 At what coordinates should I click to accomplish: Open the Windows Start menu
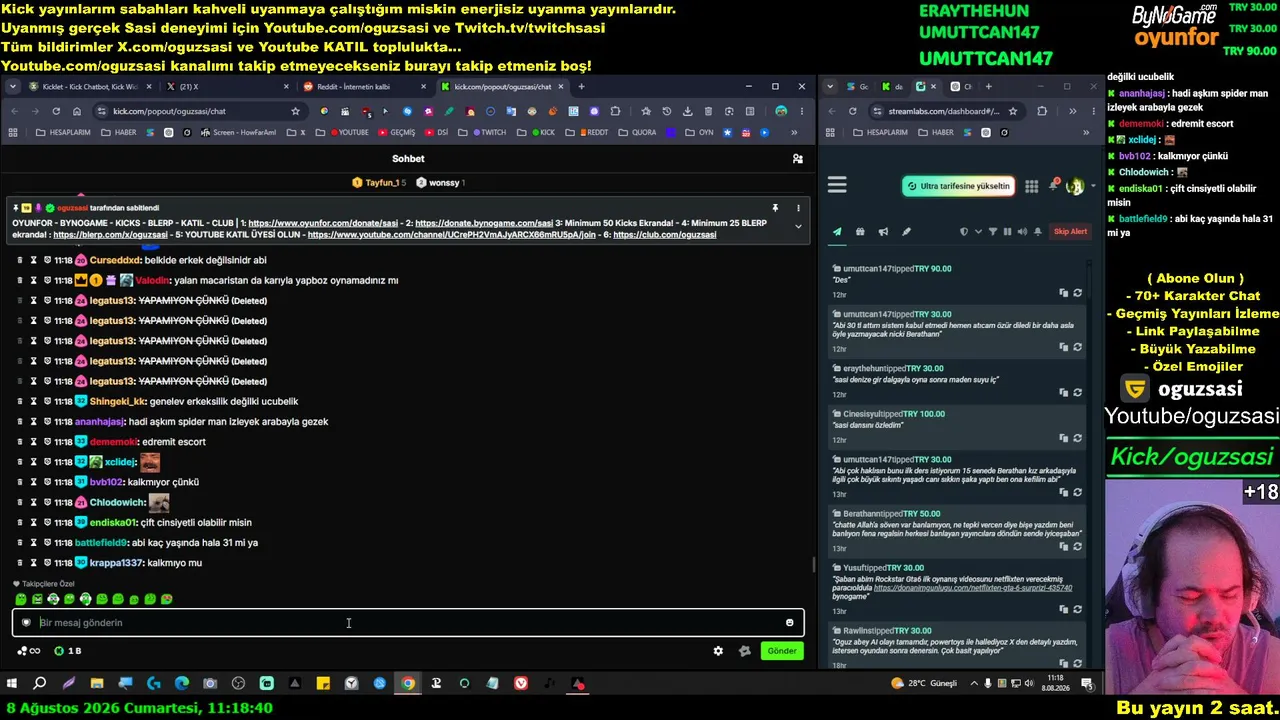12,684
